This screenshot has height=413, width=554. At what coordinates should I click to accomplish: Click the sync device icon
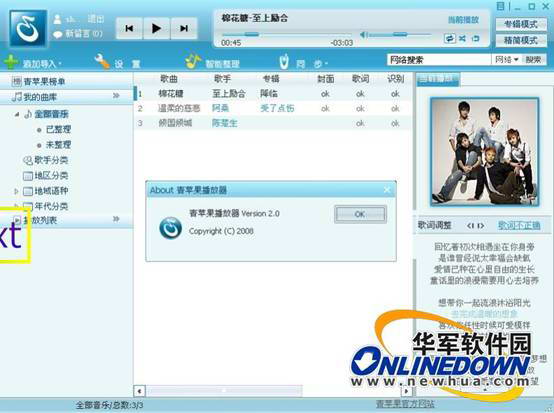pos(284,61)
